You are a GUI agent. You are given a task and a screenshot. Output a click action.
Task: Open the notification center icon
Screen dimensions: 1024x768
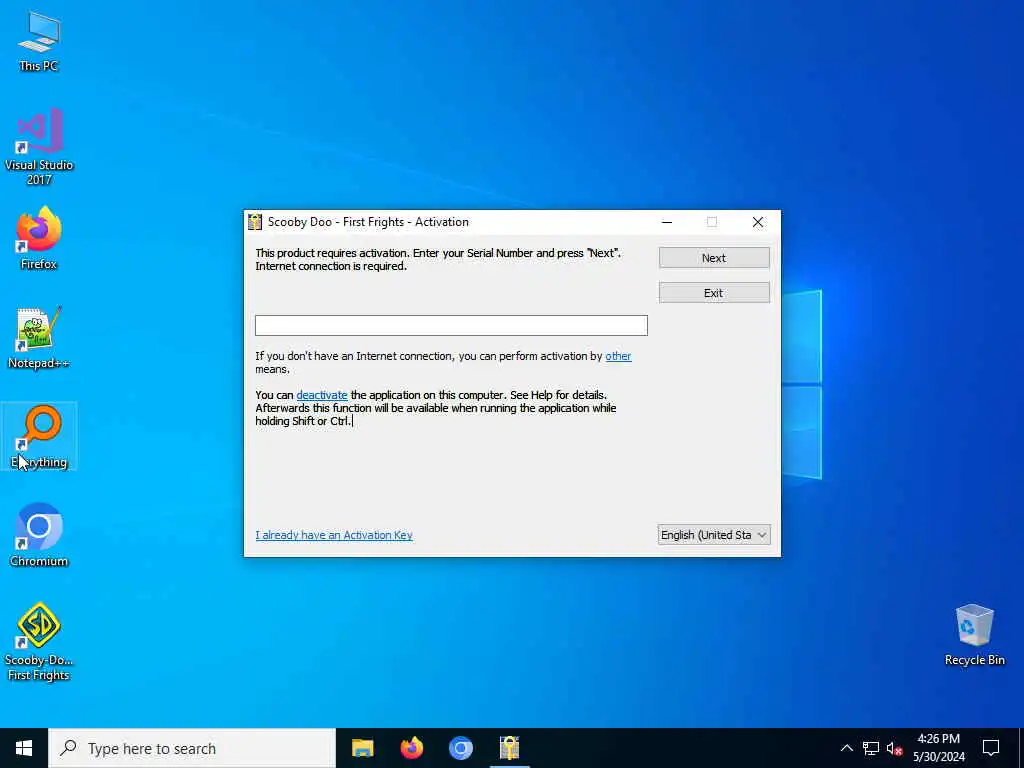[991, 748]
